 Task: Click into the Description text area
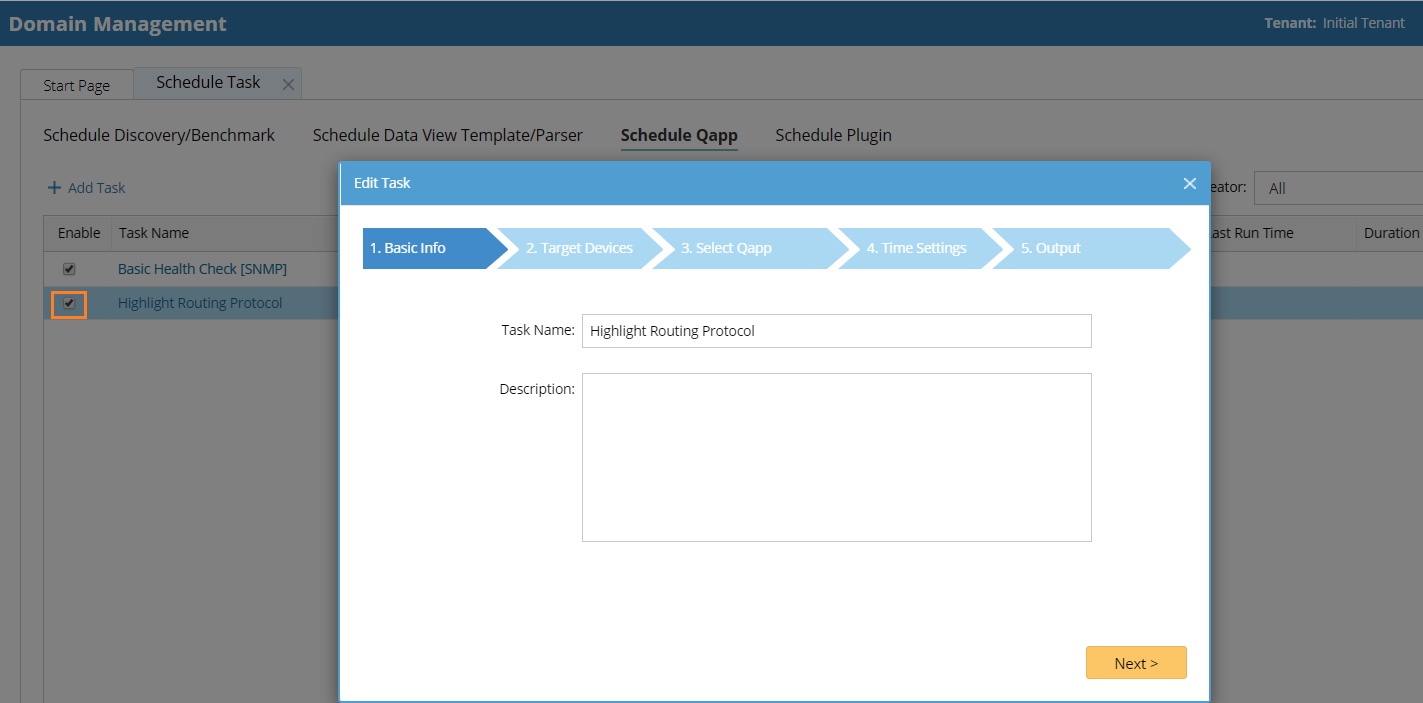click(x=836, y=457)
